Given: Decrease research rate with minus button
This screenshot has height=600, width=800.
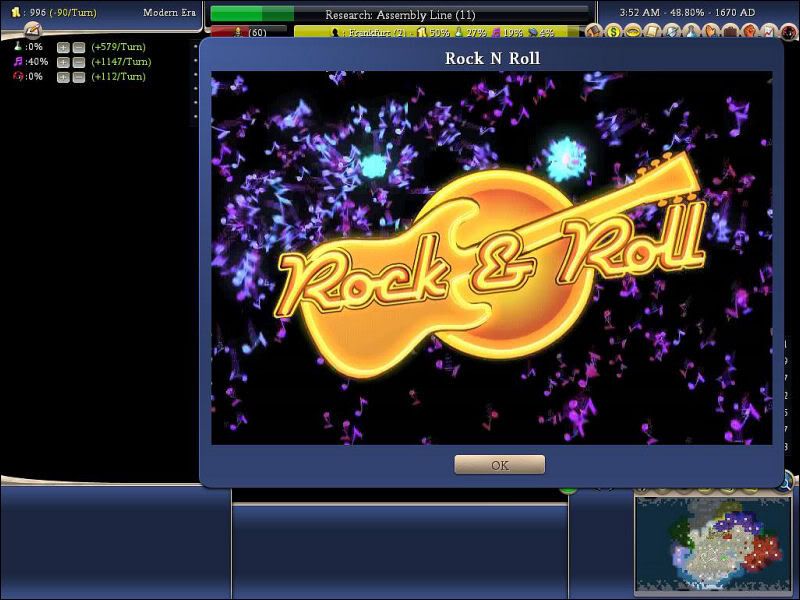Looking at the screenshot, I should [x=79, y=47].
